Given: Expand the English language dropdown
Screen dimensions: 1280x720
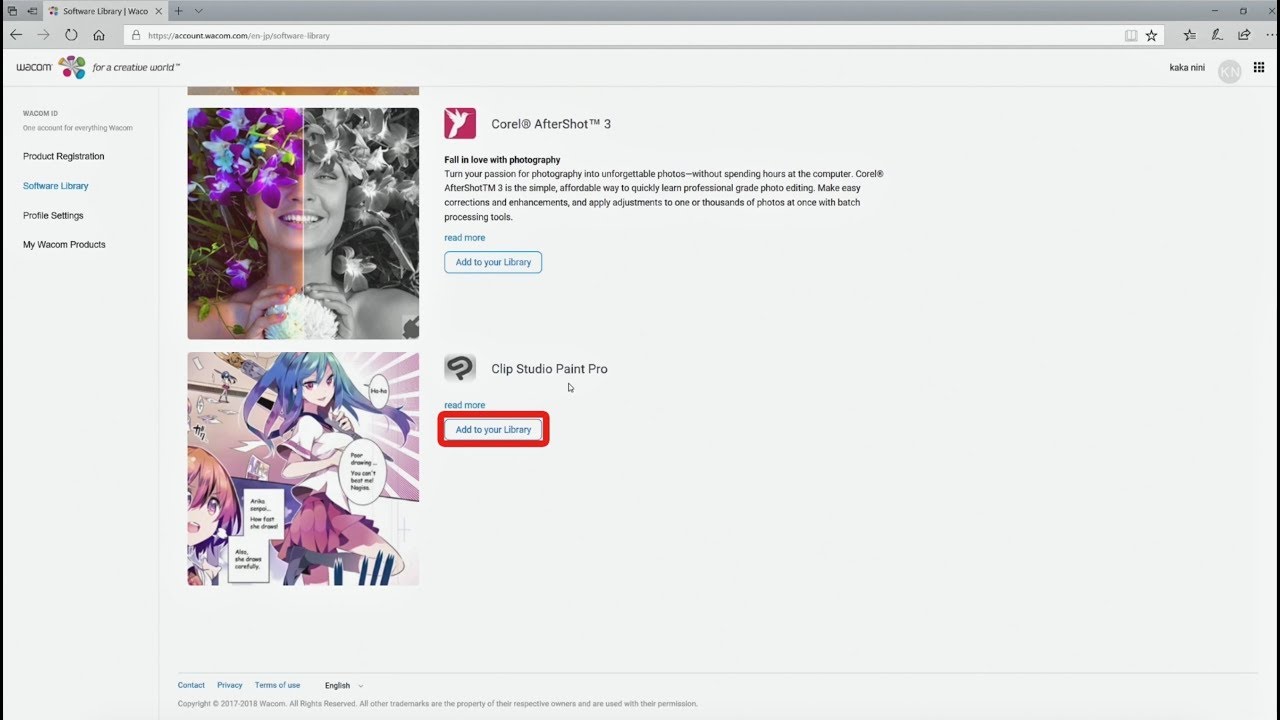Looking at the screenshot, I should (x=344, y=685).
